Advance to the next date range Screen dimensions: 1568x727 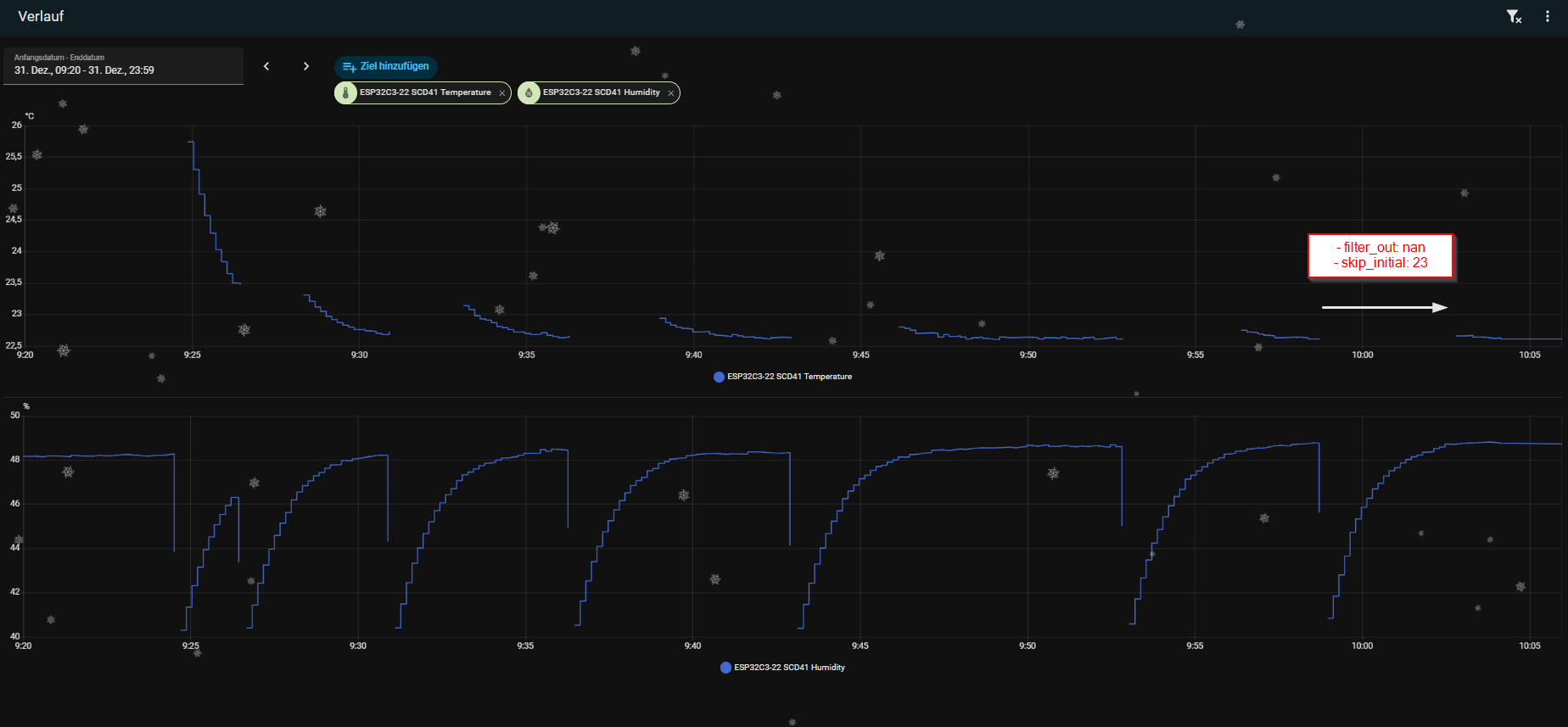[306, 66]
